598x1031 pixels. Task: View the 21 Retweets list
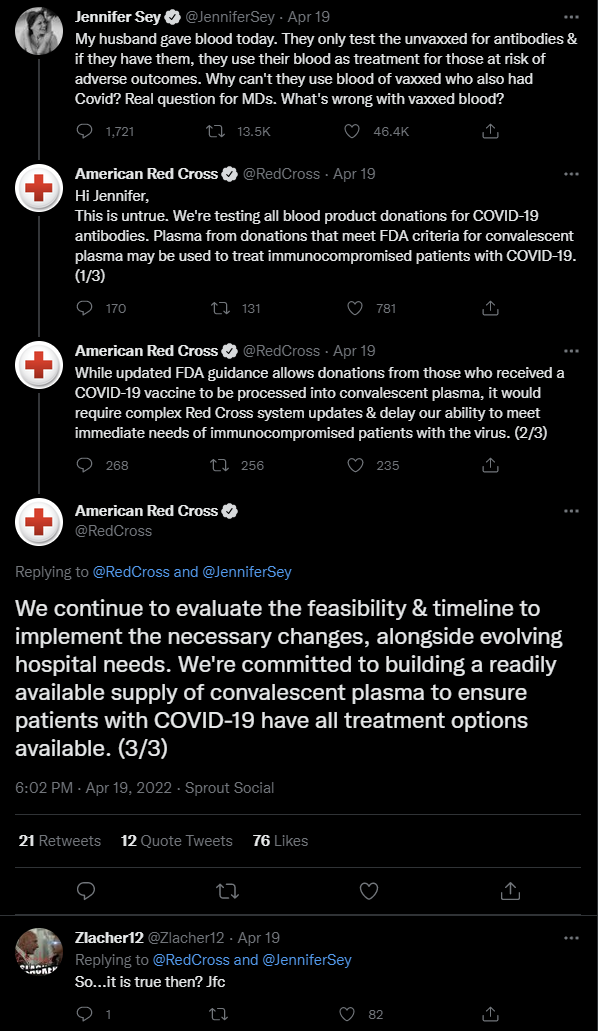(60, 840)
